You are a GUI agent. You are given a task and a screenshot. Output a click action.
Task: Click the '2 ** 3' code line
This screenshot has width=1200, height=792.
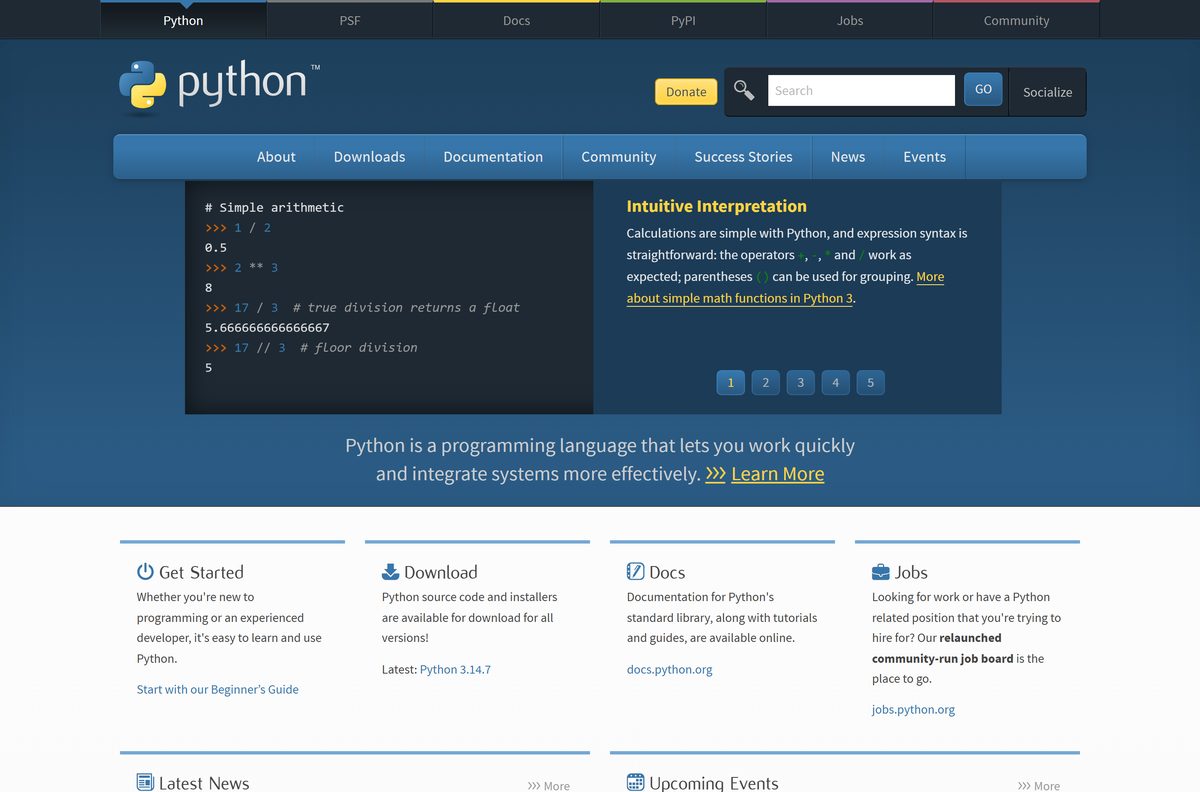[242, 267]
